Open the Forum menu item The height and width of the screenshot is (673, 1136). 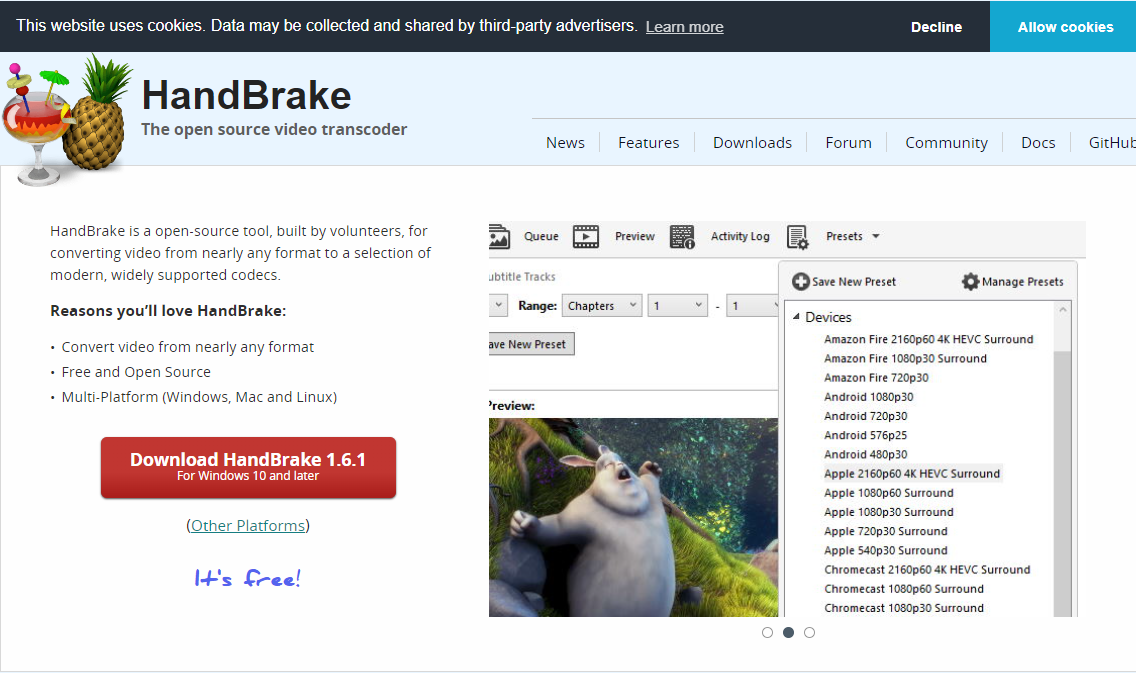848,143
